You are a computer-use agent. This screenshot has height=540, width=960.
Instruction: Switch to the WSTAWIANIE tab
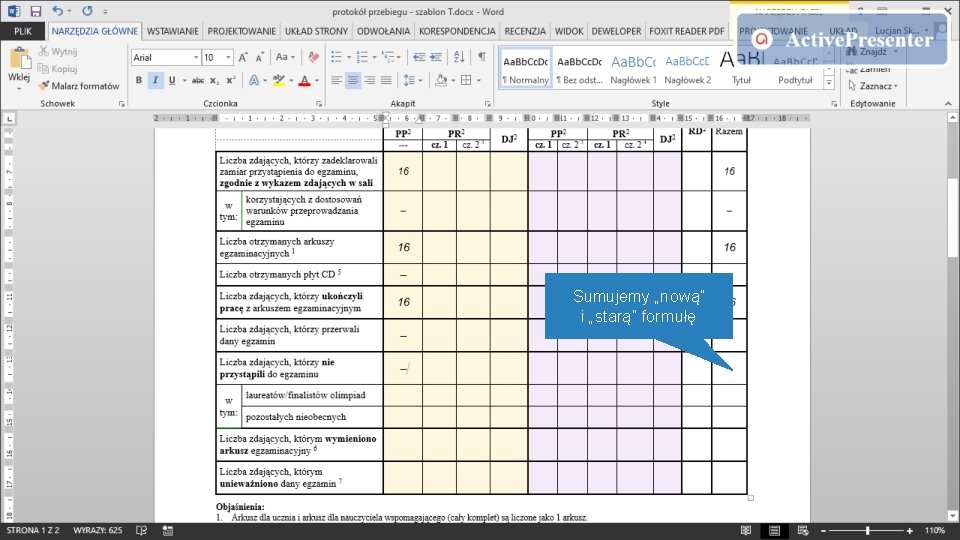pyautogui.click(x=173, y=31)
